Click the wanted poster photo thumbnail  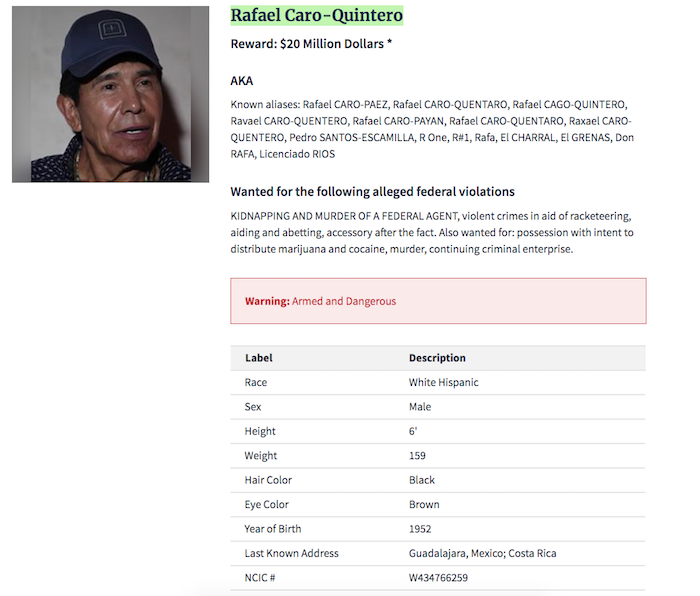(110, 95)
